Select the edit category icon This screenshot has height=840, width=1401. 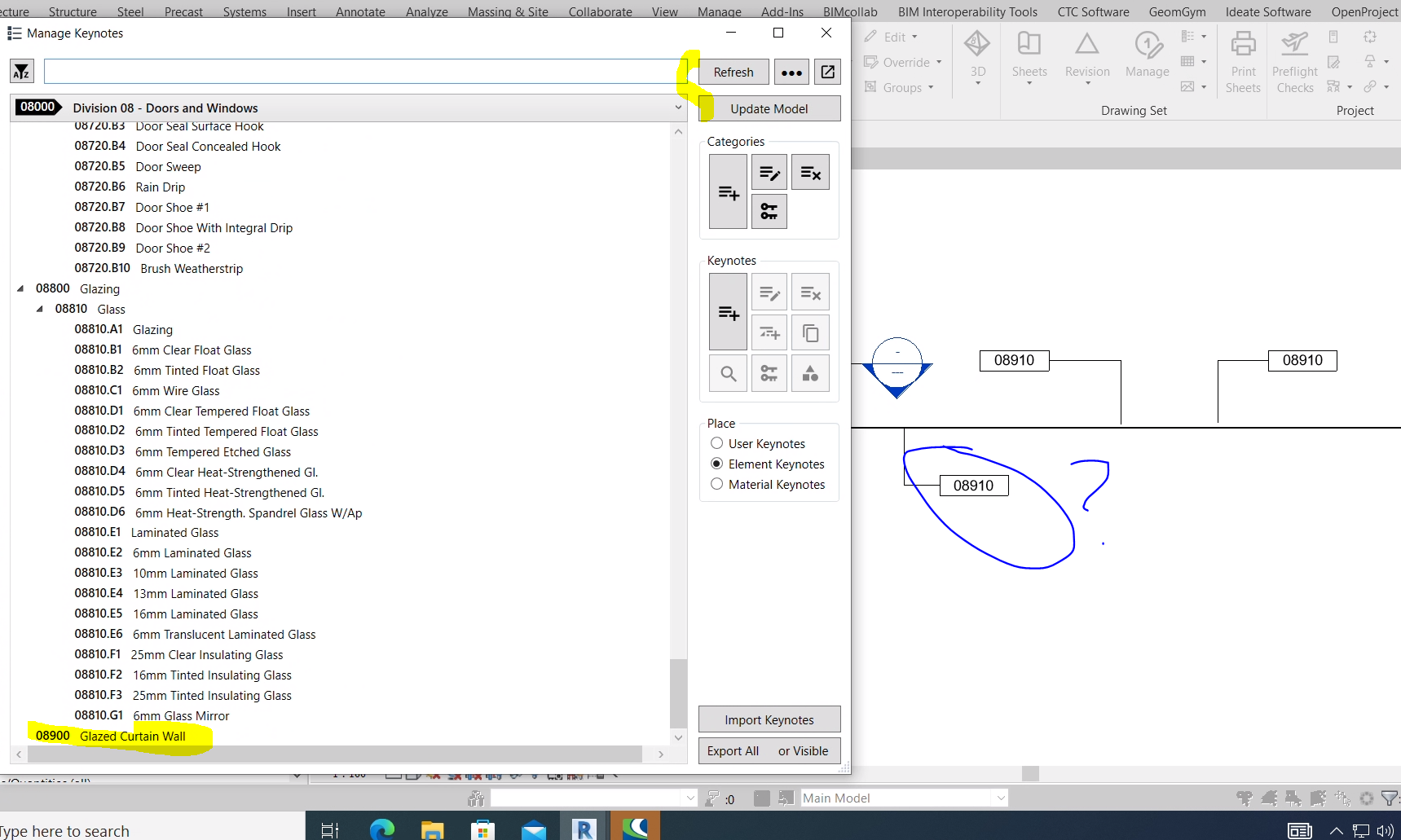point(769,172)
